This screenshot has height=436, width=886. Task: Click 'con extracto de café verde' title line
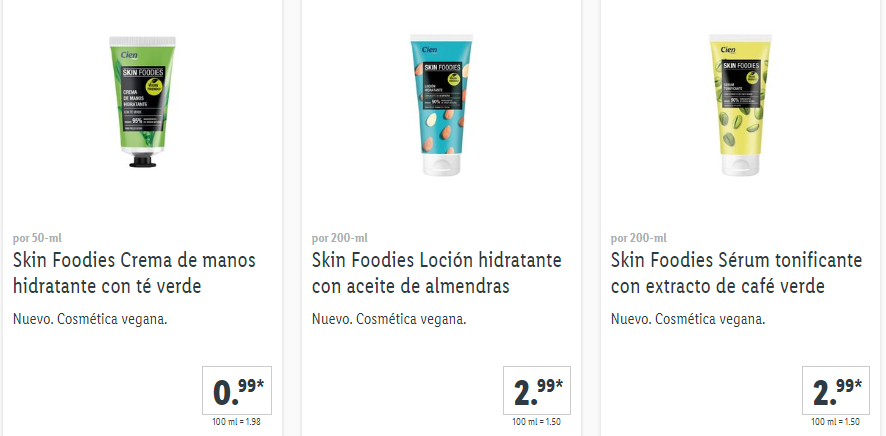(x=718, y=286)
